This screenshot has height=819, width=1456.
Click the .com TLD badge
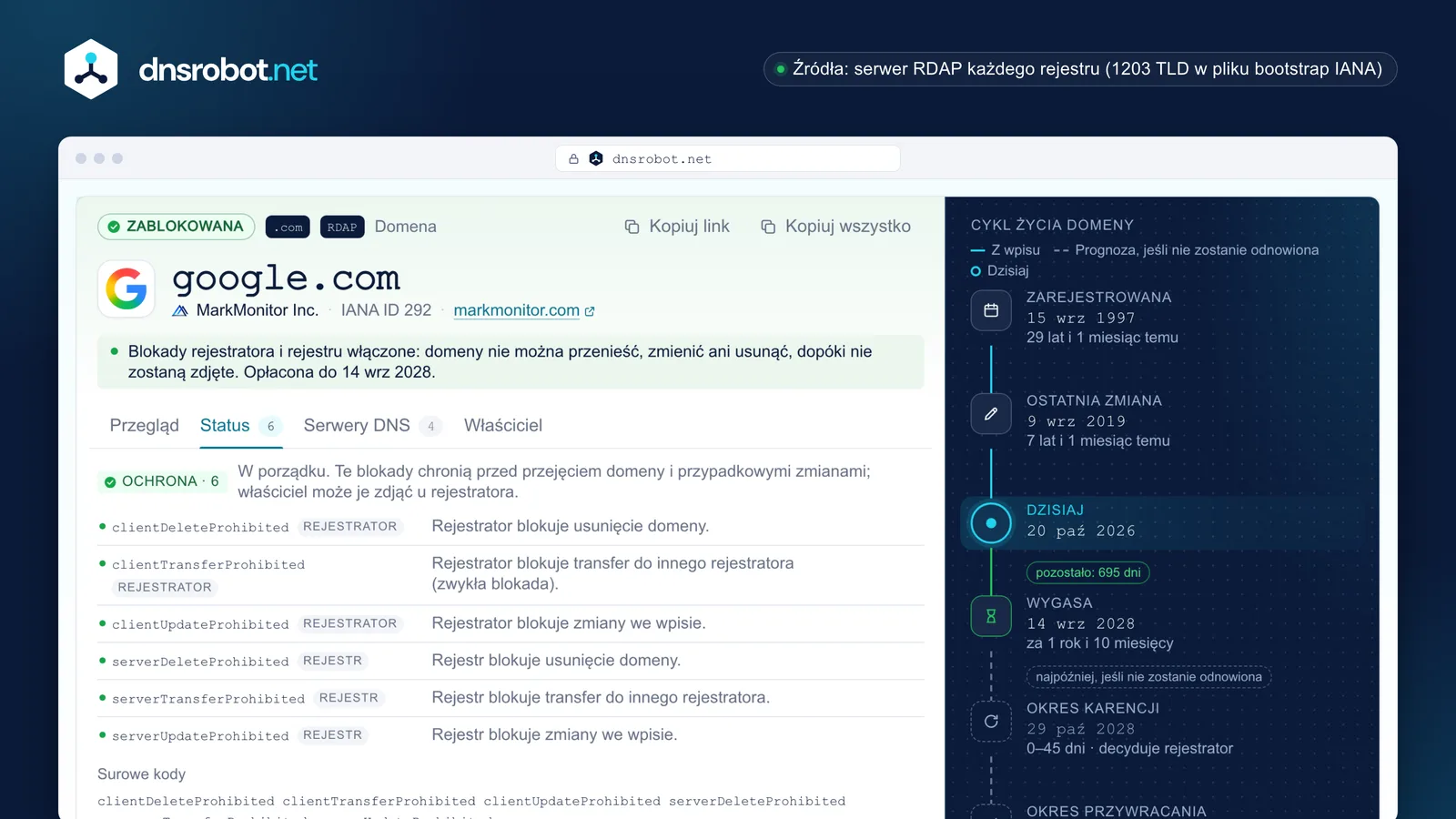tap(288, 227)
